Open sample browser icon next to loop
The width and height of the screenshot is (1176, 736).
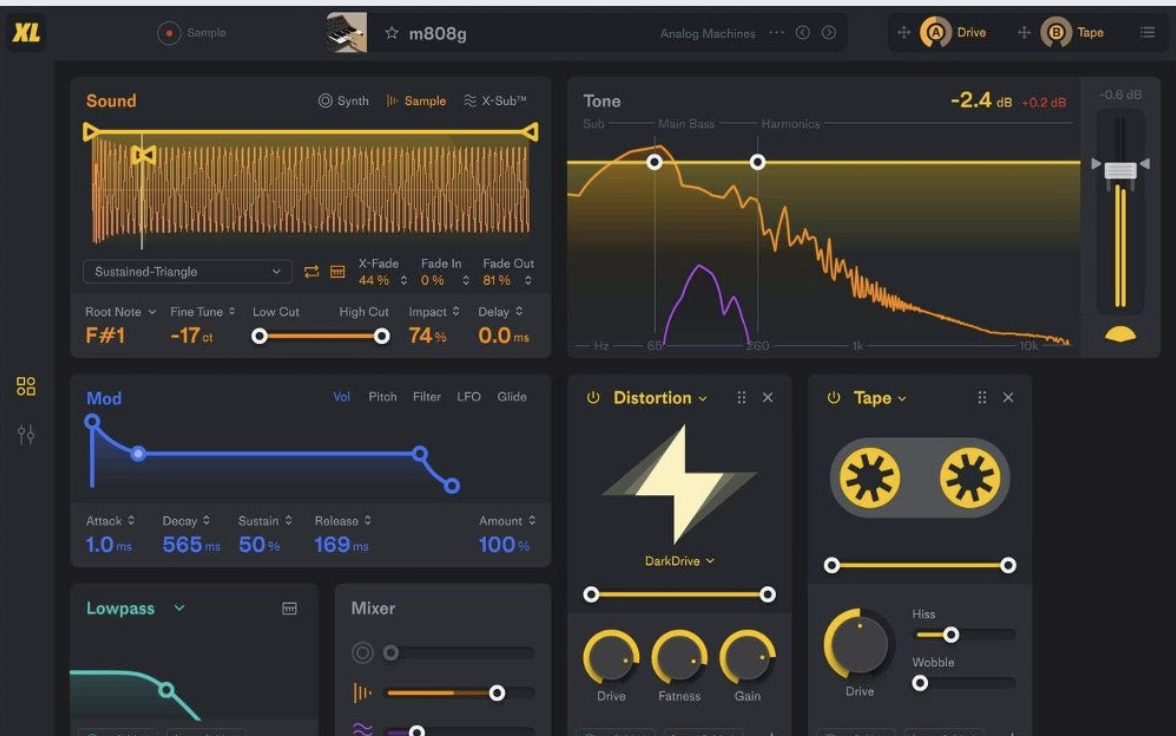tap(338, 272)
